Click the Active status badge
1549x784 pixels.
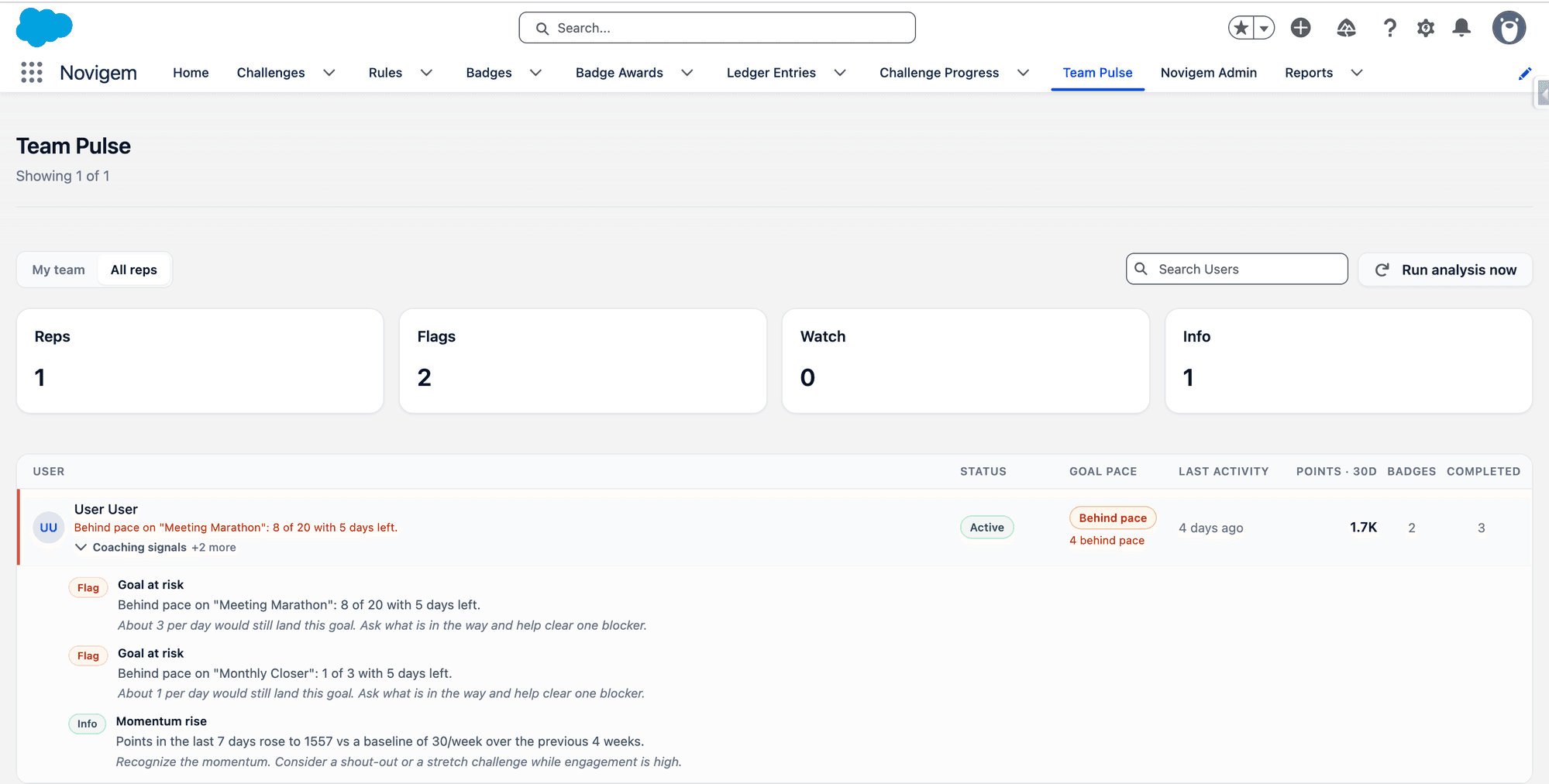click(986, 528)
